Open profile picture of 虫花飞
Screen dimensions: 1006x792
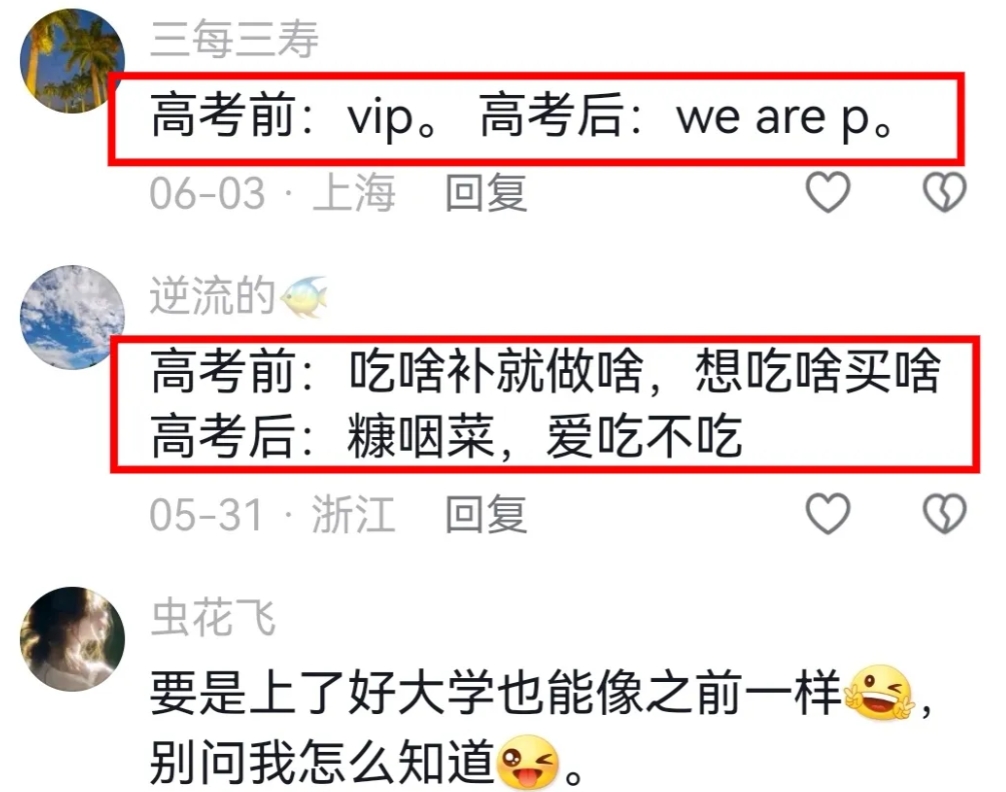(x=72, y=639)
